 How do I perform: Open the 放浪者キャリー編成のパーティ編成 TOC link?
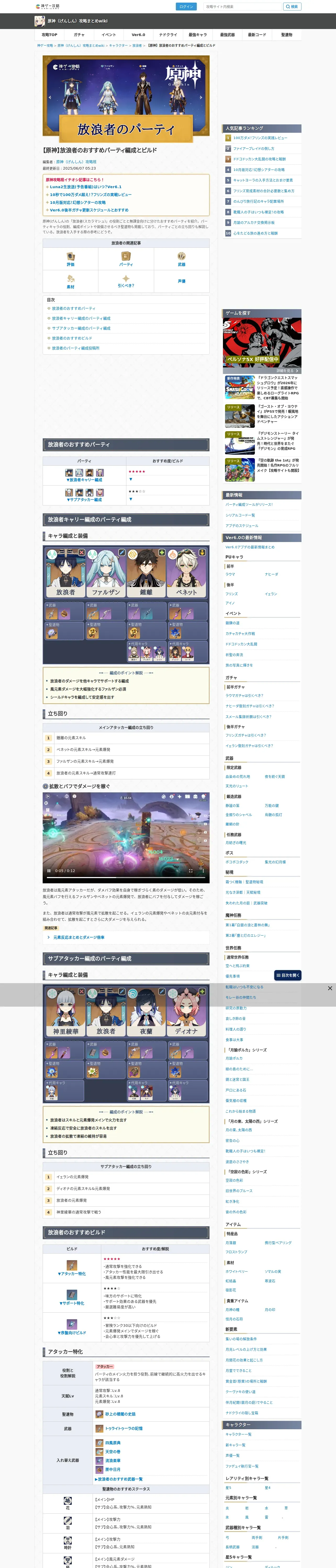(81, 318)
